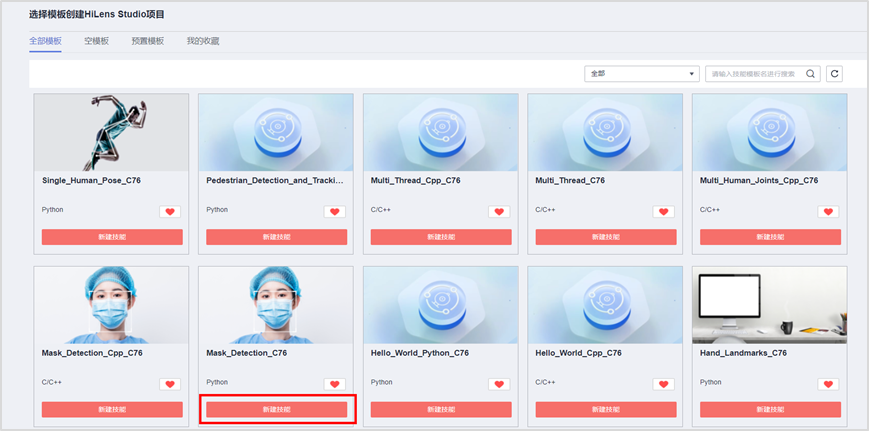Toggle heart on Hand_Landmarks_C76 card
Screen dimensions: 869x431
tap(828, 384)
